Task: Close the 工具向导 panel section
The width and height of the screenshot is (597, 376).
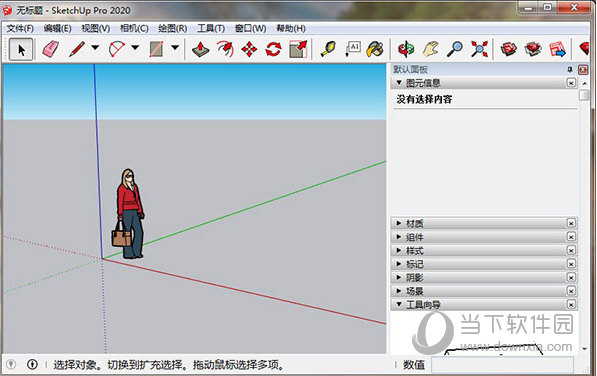Action: pyautogui.click(x=571, y=304)
